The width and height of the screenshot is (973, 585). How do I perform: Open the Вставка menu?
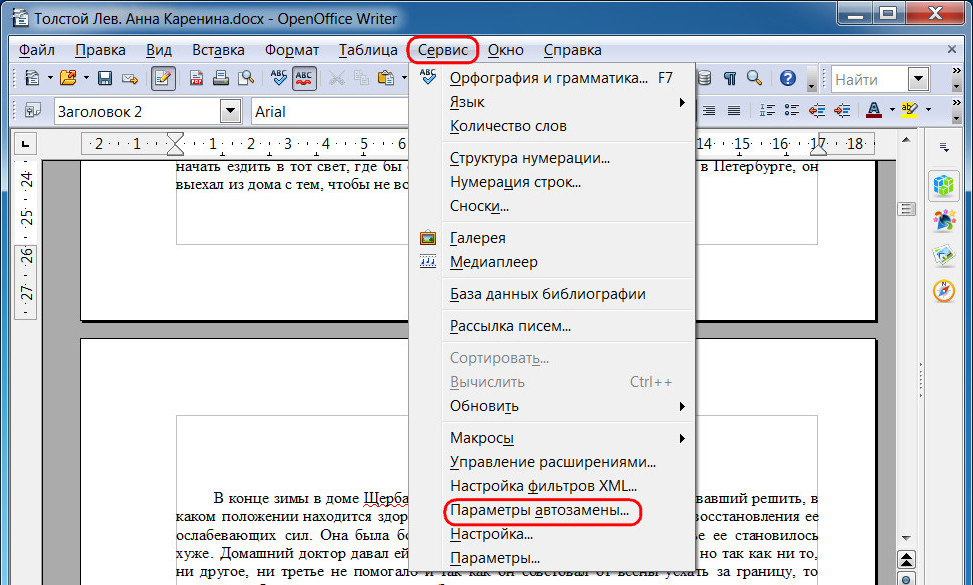pos(218,50)
